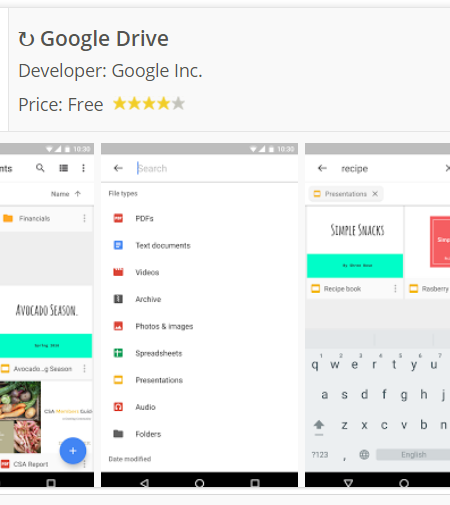Select Presentations file type in search list
Image resolution: width=450 pixels, height=505 pixels.
pos(199,380)
